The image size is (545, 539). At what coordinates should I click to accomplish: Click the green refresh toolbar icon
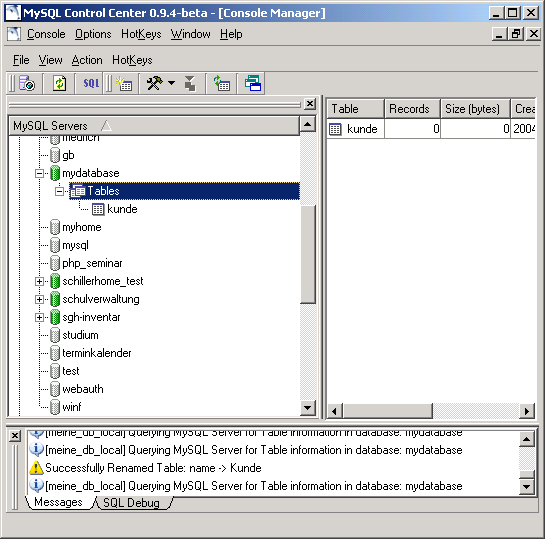[59, 83]
